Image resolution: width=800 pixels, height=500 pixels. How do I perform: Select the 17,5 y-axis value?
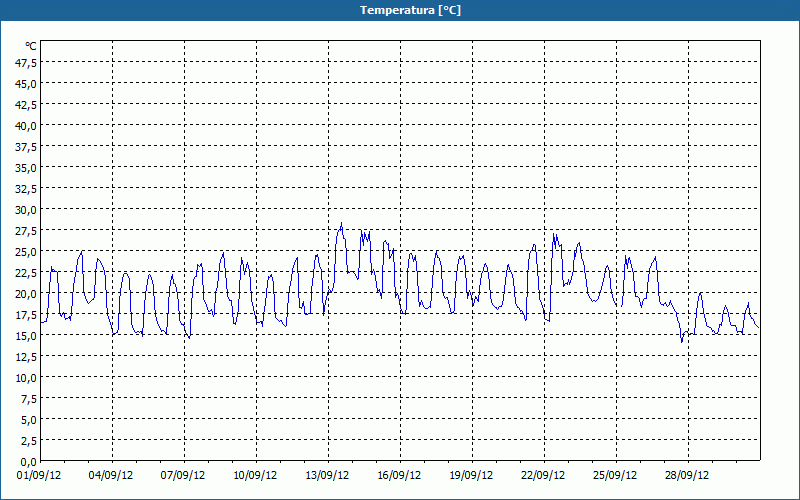tap(27, 315)
